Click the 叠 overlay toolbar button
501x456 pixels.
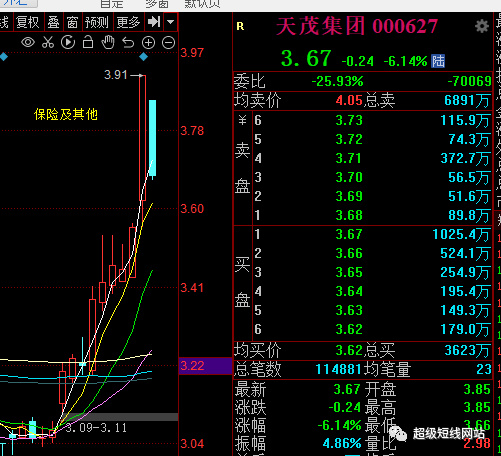pyautogui.click(x=53, y=22)
